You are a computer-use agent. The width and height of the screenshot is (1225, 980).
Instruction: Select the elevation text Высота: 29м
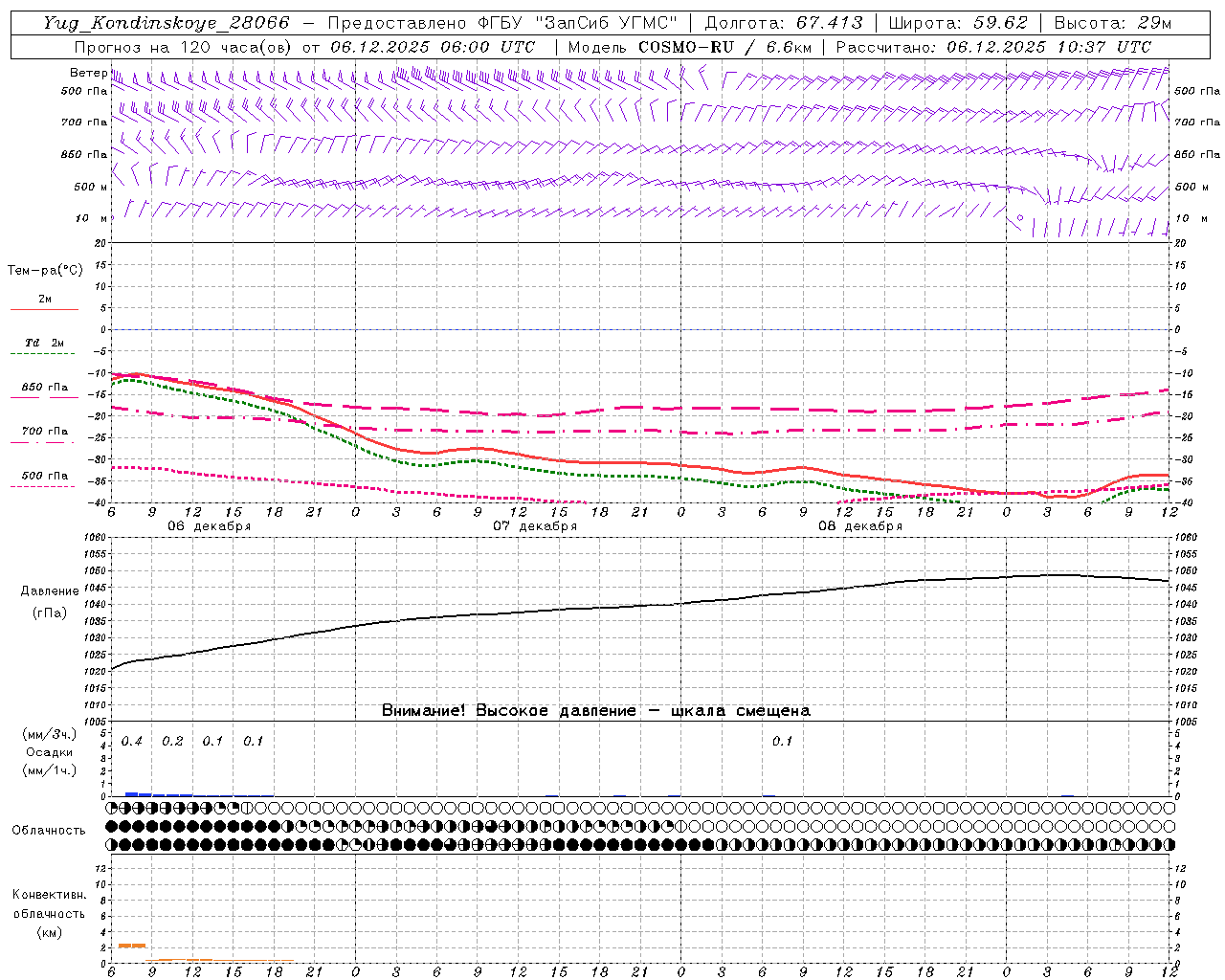tap(1113, 23)
